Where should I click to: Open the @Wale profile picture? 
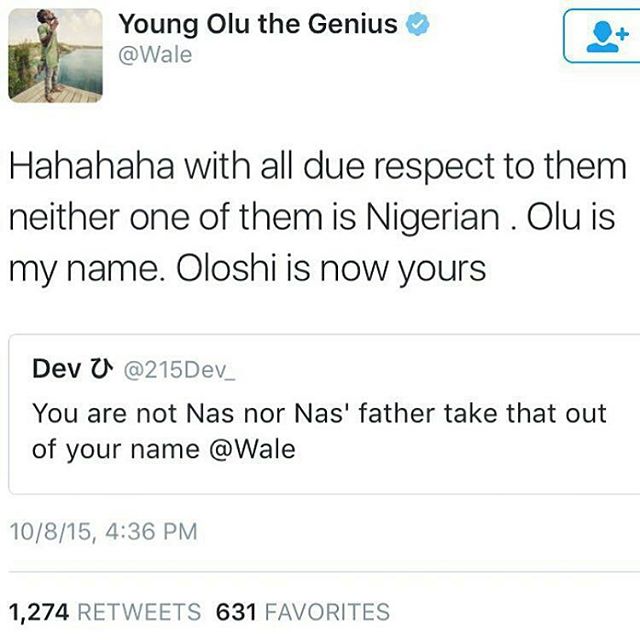[x=56, y=55]
